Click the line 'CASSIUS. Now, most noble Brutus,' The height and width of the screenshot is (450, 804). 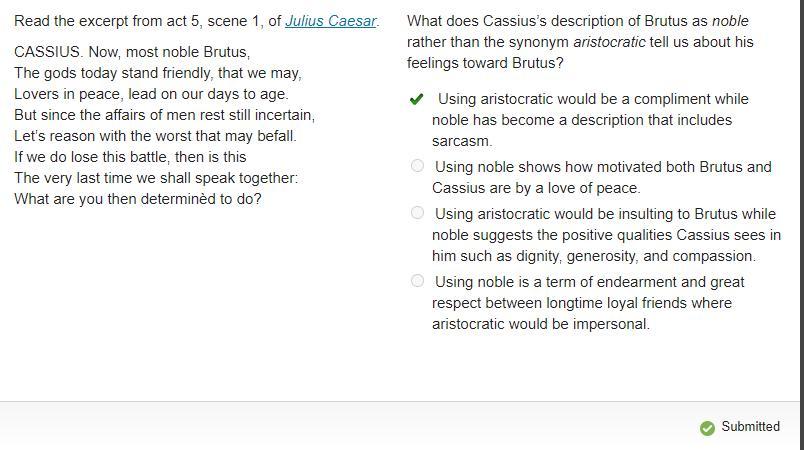pyautogui.click(x=132, y=52)
